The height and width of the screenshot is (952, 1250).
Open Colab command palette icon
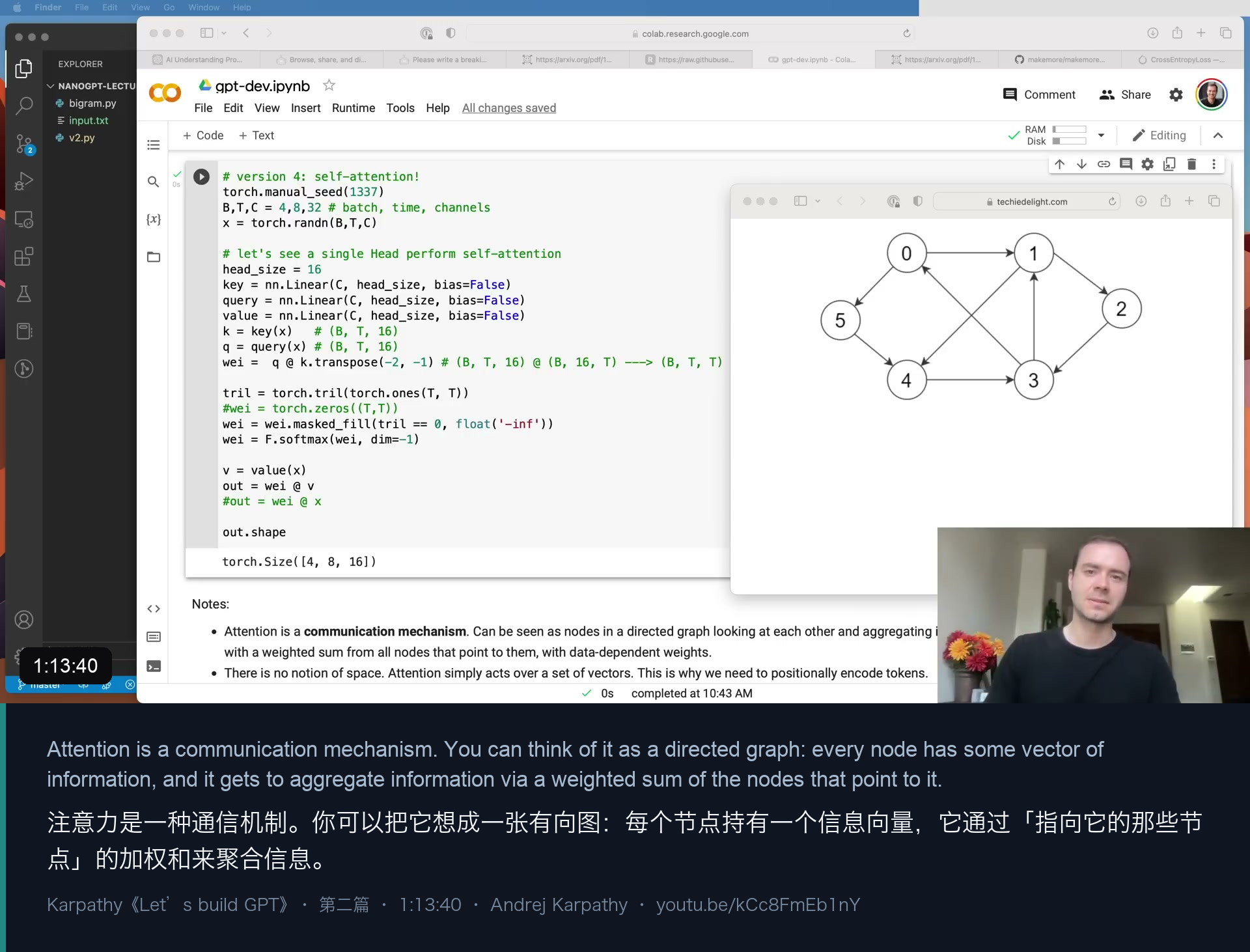tap(154, 637)
